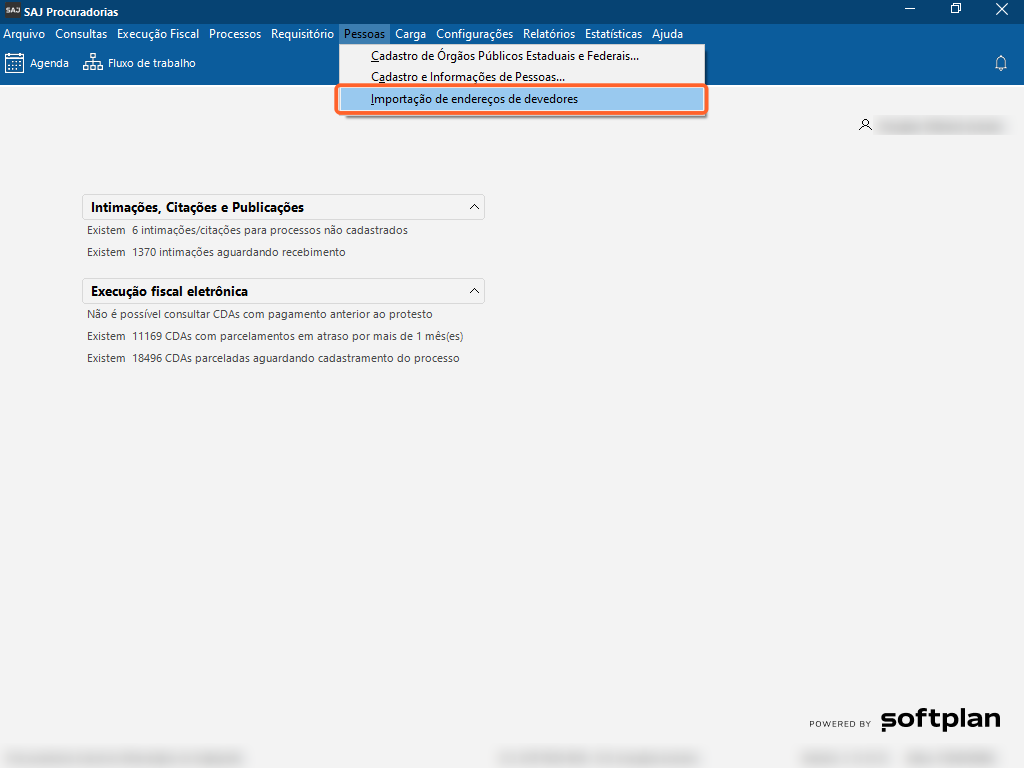Viewport: 1024px width, 768px height.
Task: Open the Ajuda menu
Action: pos(667,34)
